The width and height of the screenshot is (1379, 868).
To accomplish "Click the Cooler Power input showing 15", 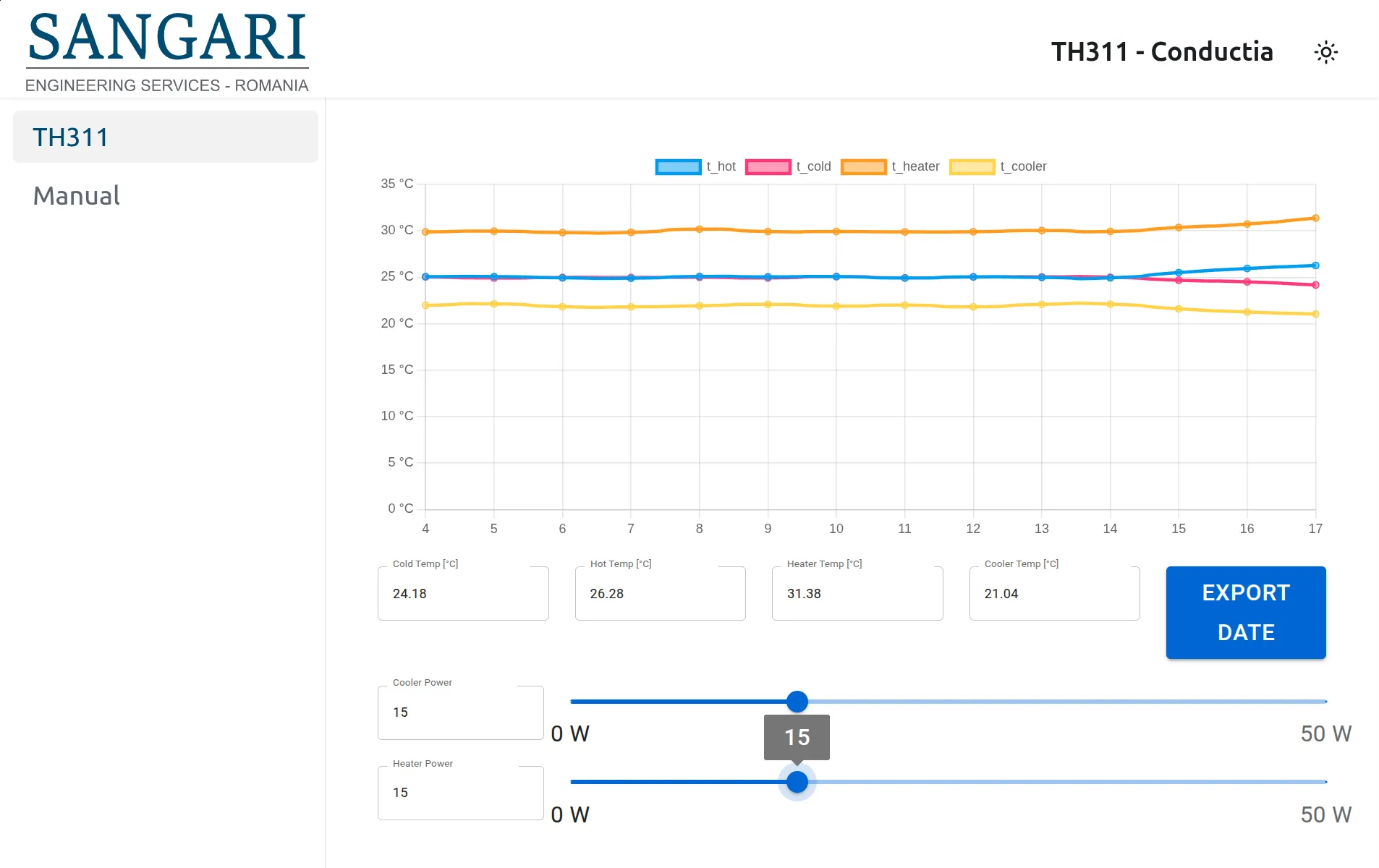I will click(x=460, y=712).
